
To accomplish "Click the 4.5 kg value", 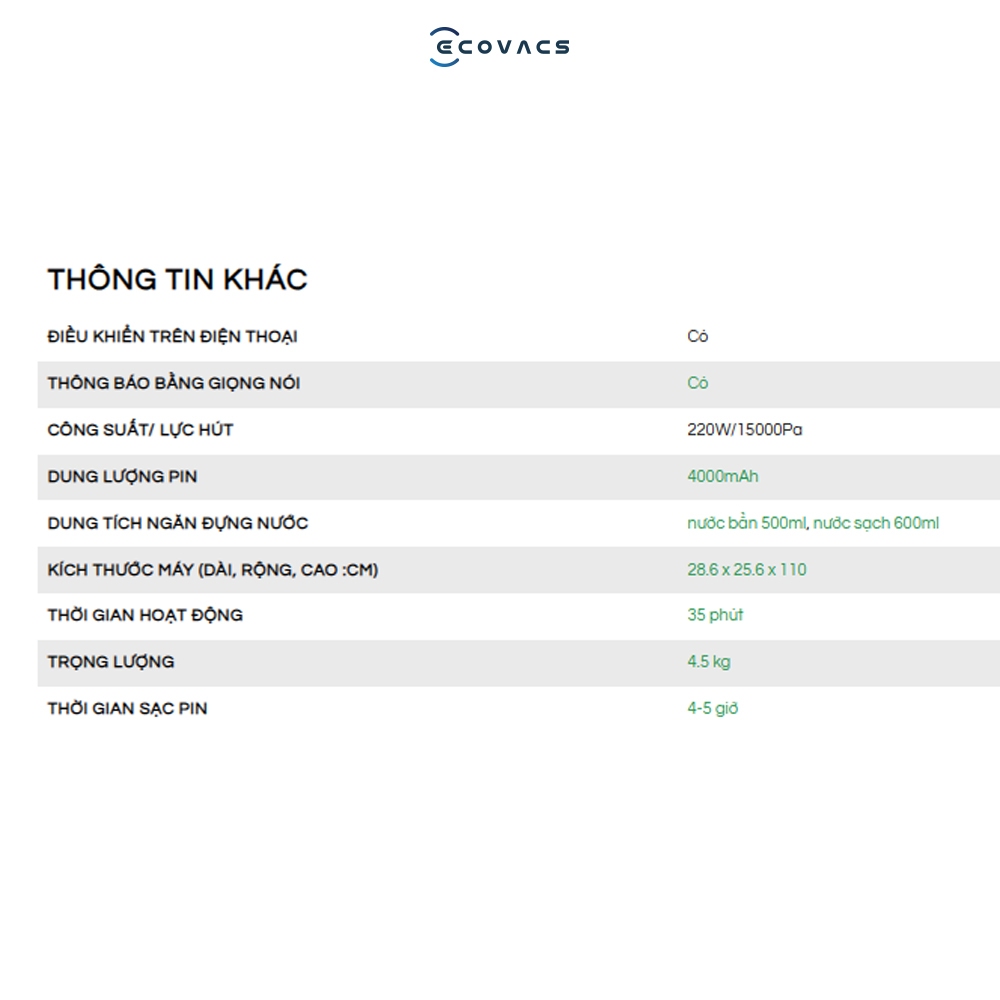I will (x=709, y=661).
